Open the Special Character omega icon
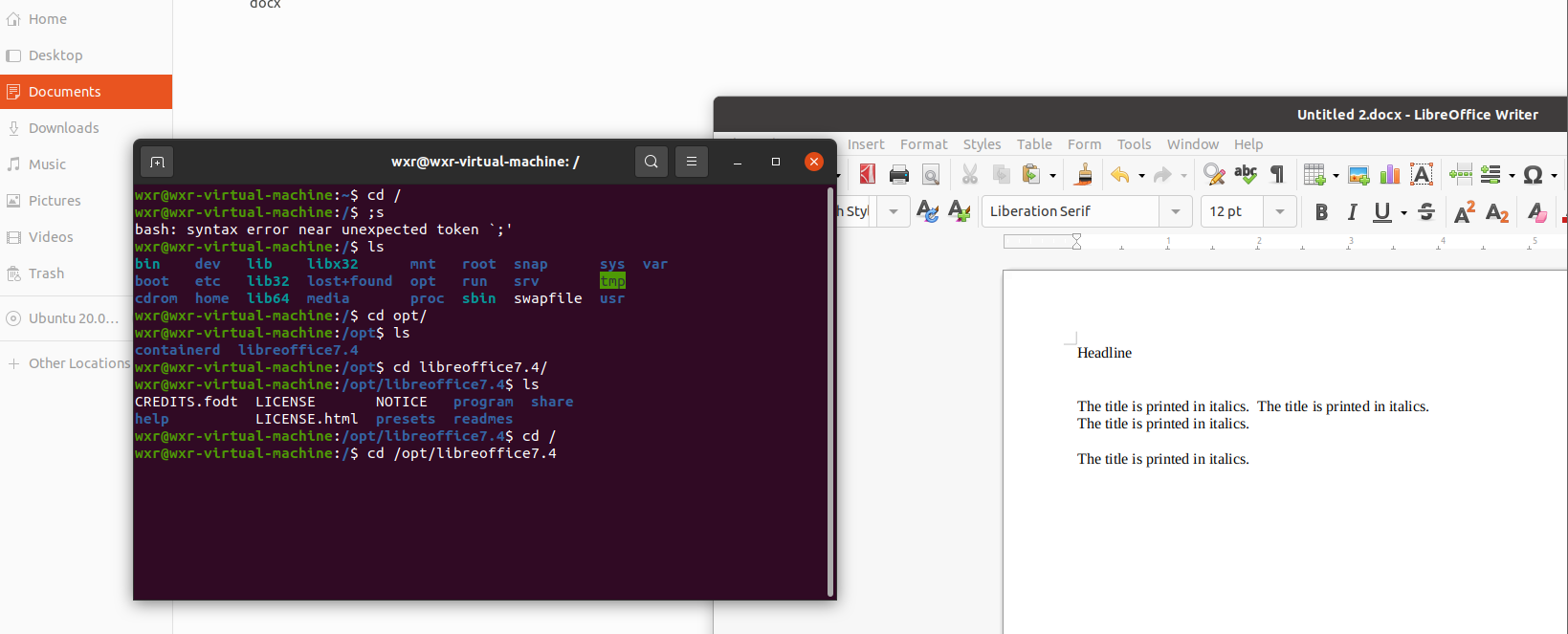1568x634 pixels. tap(1533, 174)
